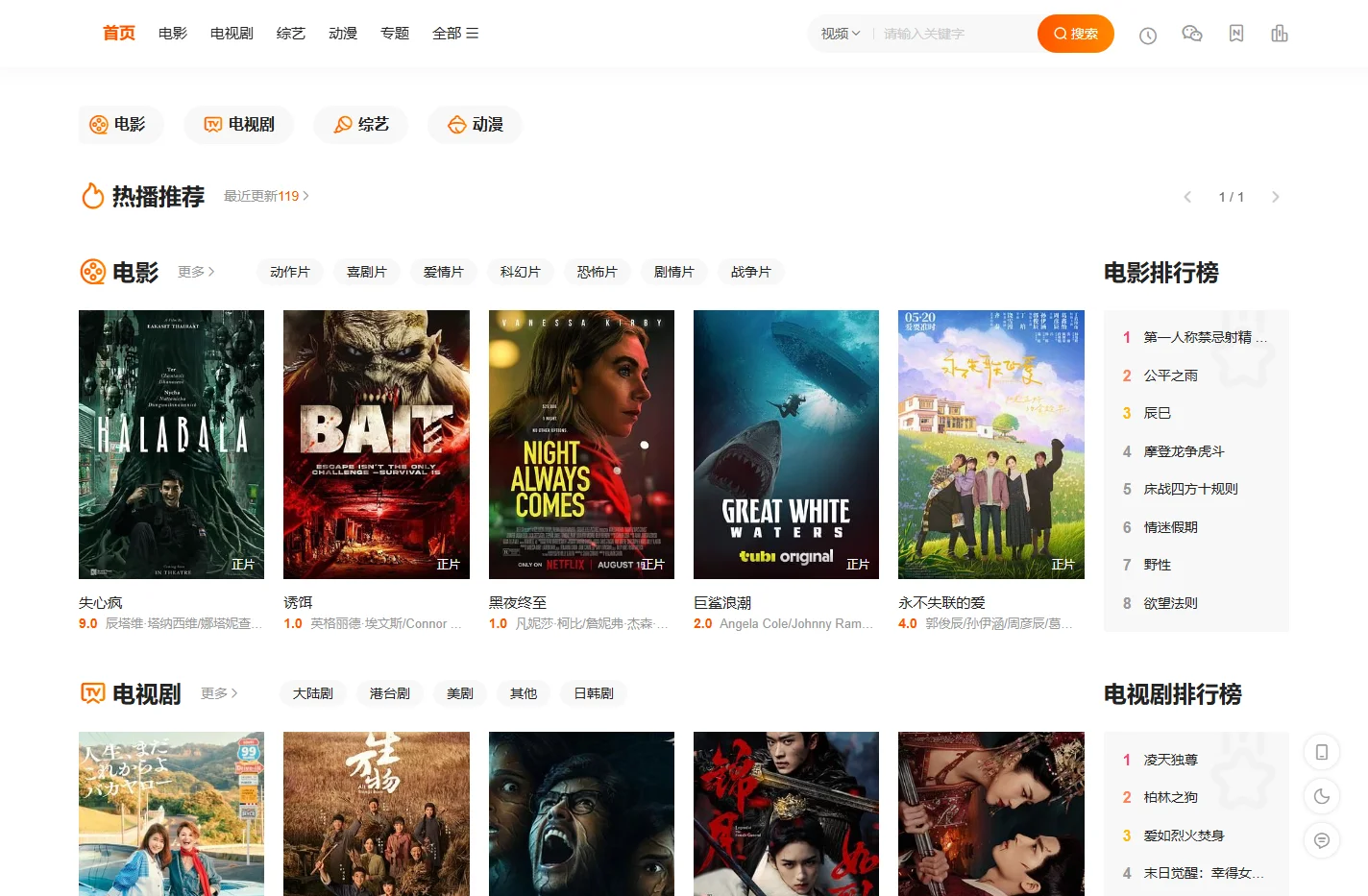
Task: Click the 电影 category pill with film icon
Action: coord(121,125)
